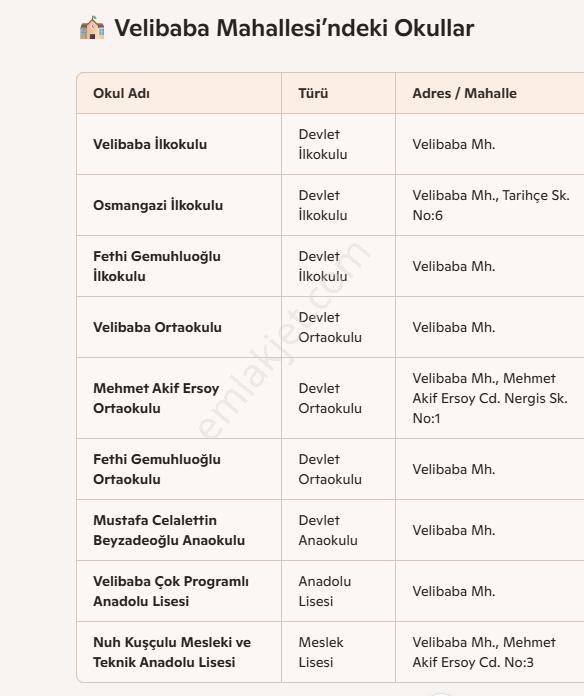Click Velibaba Çok Programlı Anadolu Lisesi

click(171, 591)
